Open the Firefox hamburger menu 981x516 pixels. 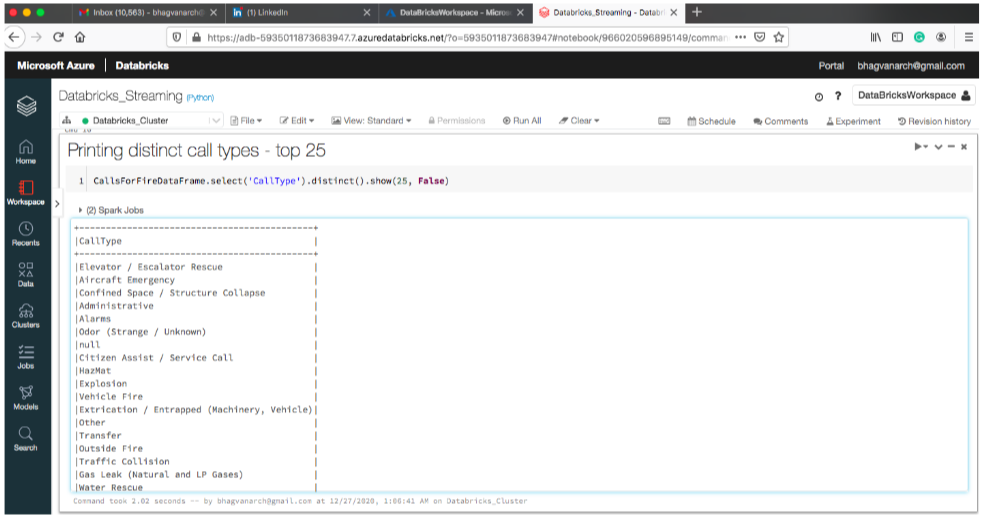click(968, 37)
